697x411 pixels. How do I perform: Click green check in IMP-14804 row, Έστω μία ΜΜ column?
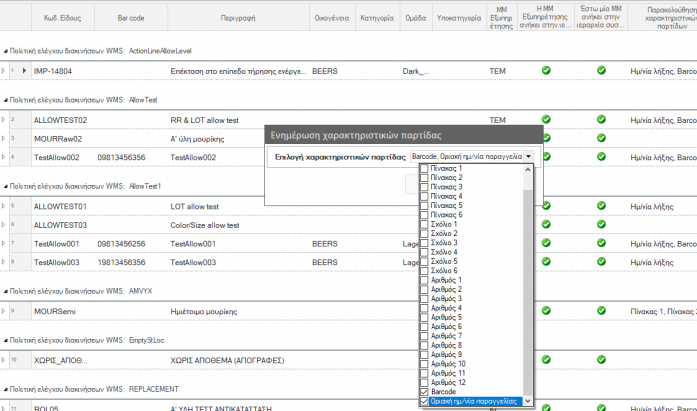[601, 70]
